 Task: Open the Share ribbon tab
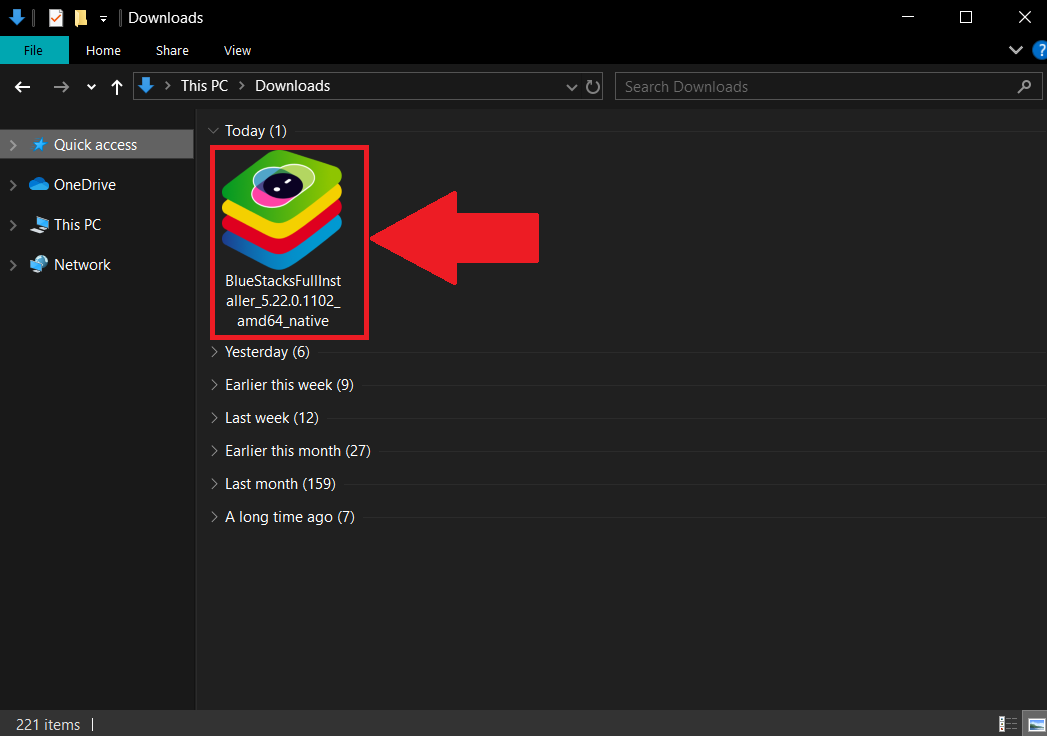click(x=171, y=50)
